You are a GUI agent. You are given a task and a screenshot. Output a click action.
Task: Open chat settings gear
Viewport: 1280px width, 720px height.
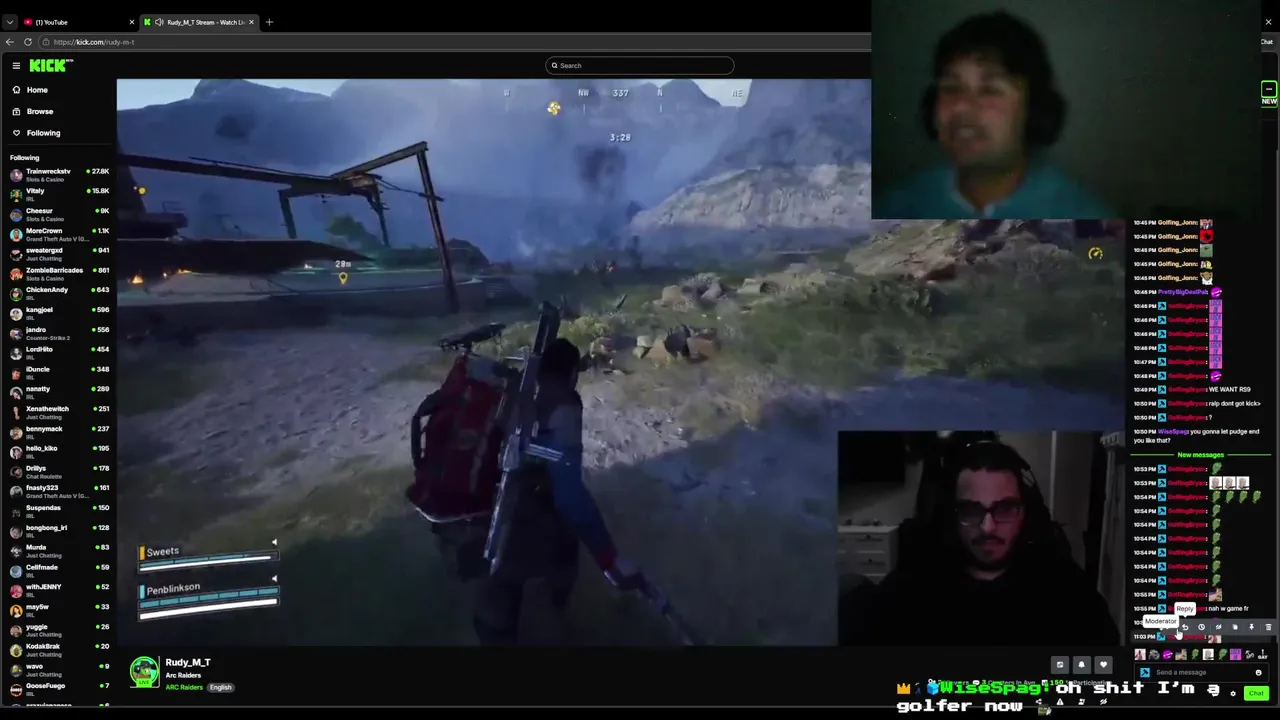coord(1233,693)
